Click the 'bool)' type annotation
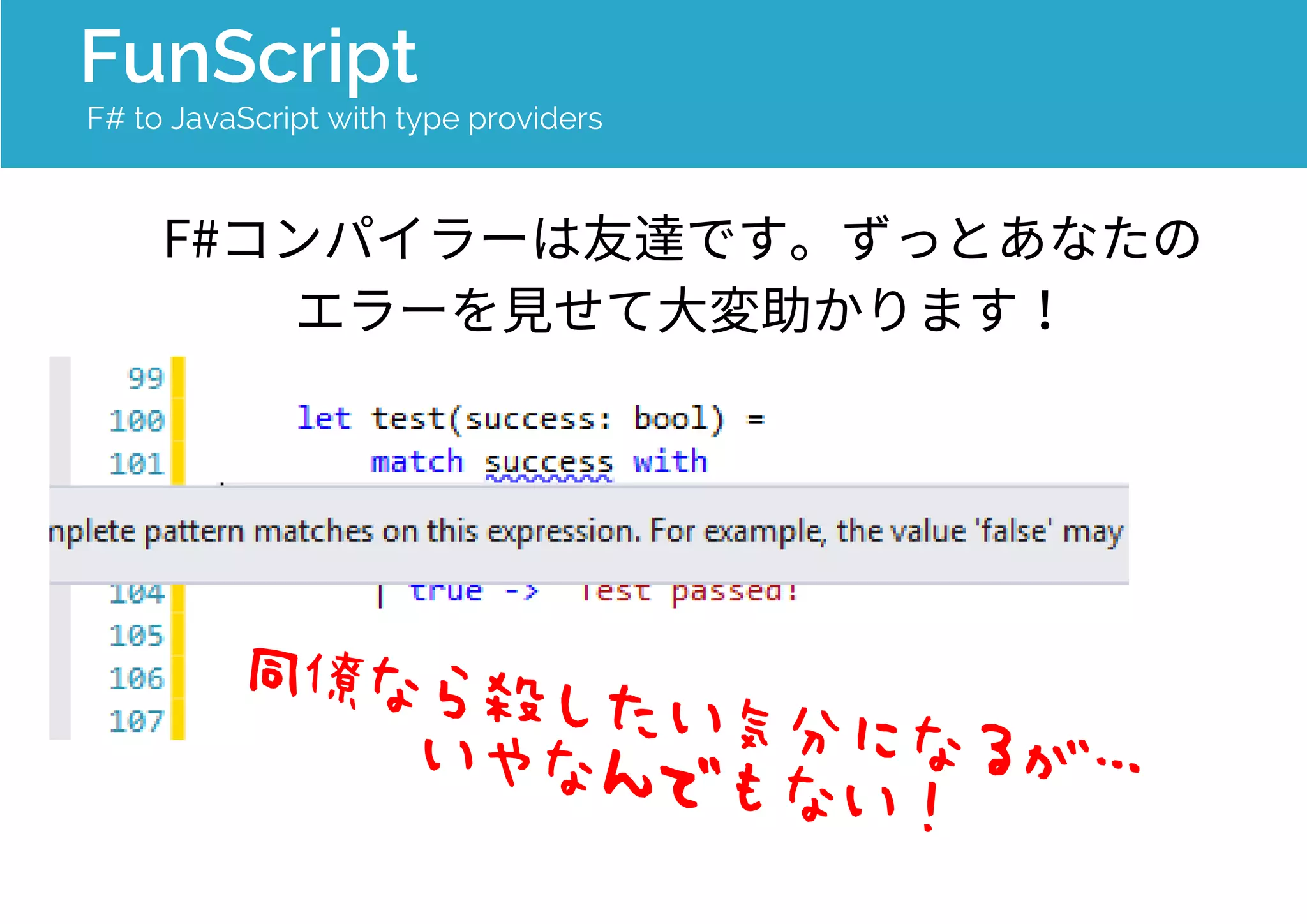The height and width of the screenshot is (924, 1307). pyautogui.click(x=679, y=420)
